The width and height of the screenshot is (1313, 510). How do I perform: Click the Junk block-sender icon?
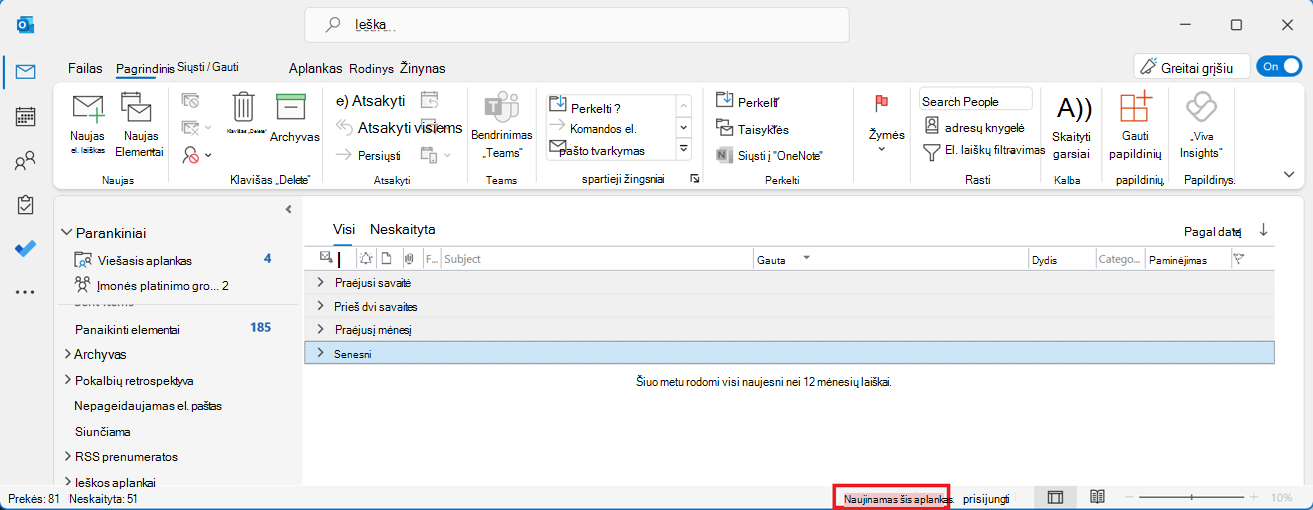pos(191,154)
